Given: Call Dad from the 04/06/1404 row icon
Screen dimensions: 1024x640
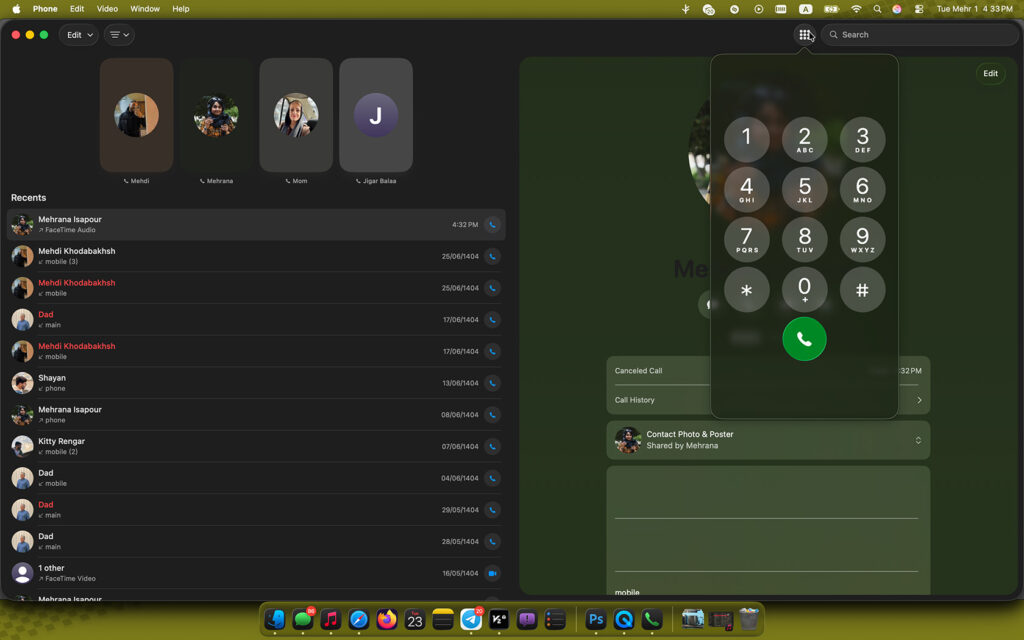Looking at the screenshot, I should coord(492,478).
